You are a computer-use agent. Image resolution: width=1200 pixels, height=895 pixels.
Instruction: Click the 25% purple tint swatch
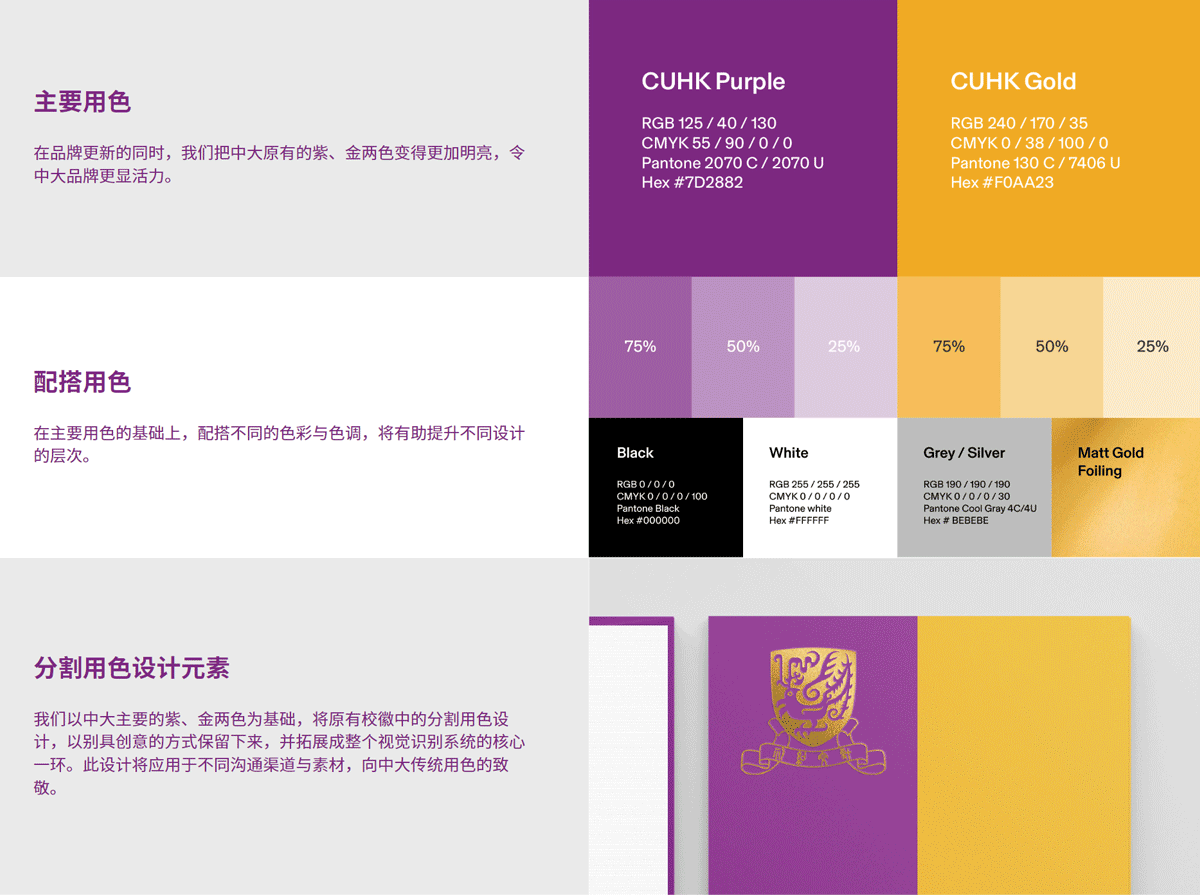point(845,346)
